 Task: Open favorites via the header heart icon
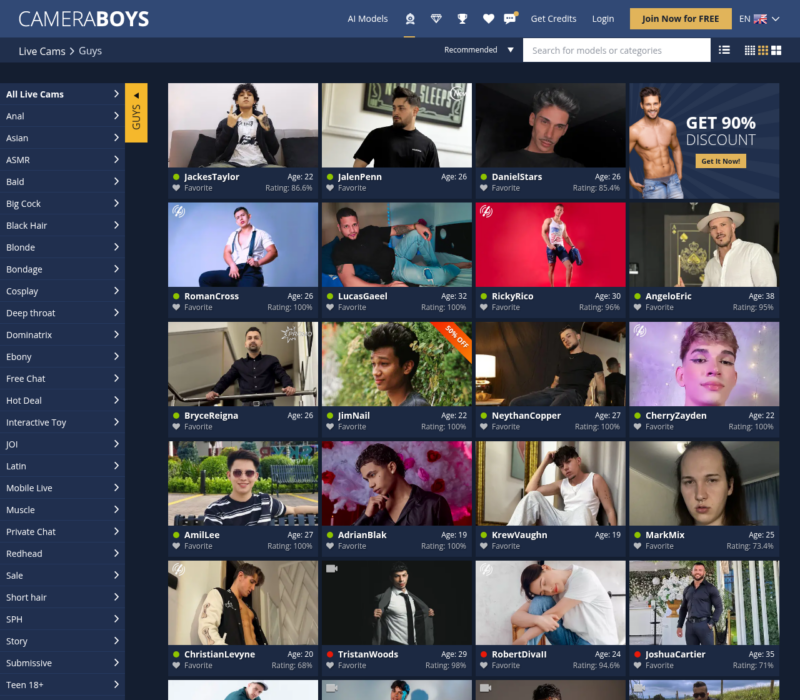point(488,19)
